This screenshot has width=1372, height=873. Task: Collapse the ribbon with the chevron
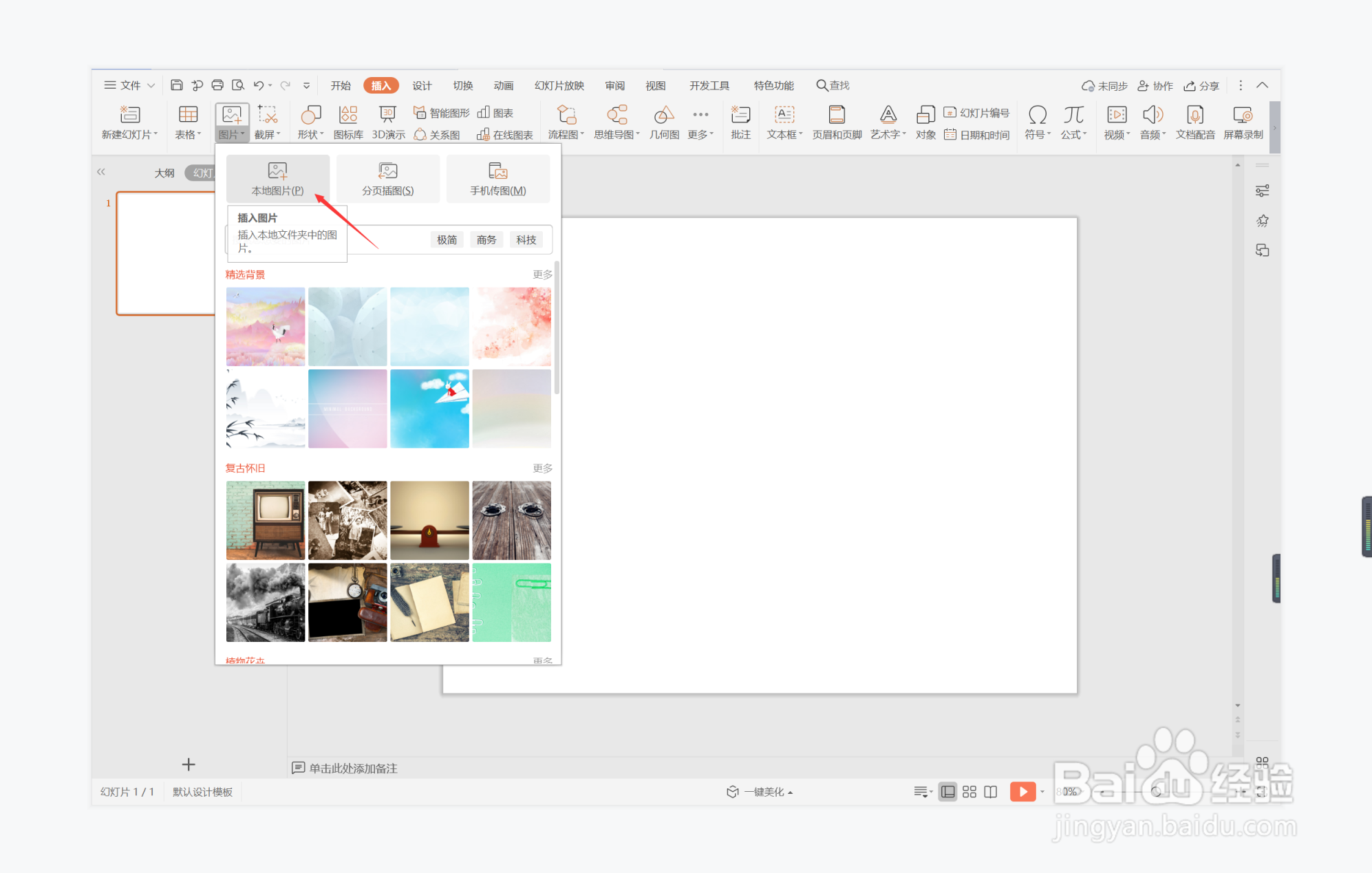[x=1262, y=85]
